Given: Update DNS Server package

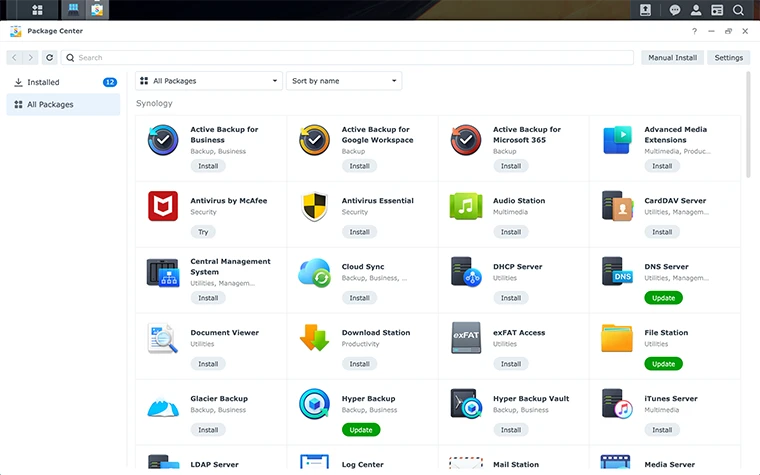Looking at the screenshot, I should (664, 298).
